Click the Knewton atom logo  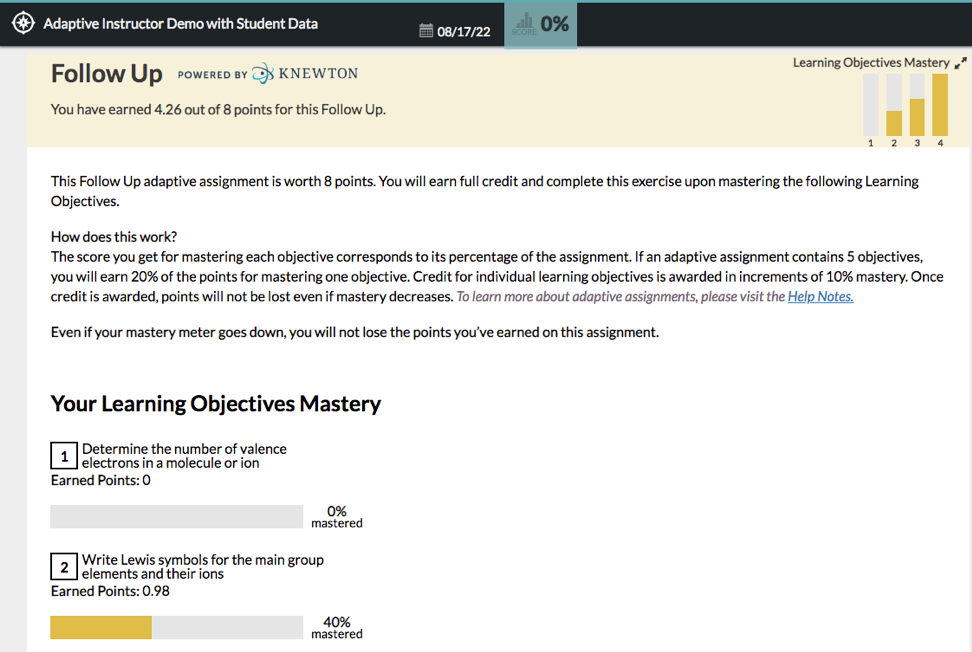[x=263, y=73]
